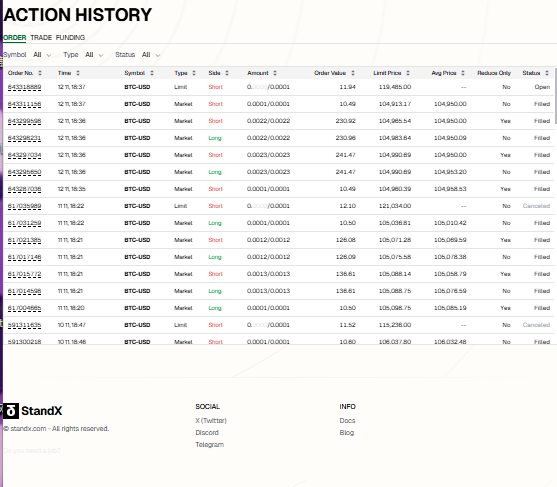This screenshot has width=557, height=487.
Task: Sort by Avg Price column arrows
Action: pos(463,73)
